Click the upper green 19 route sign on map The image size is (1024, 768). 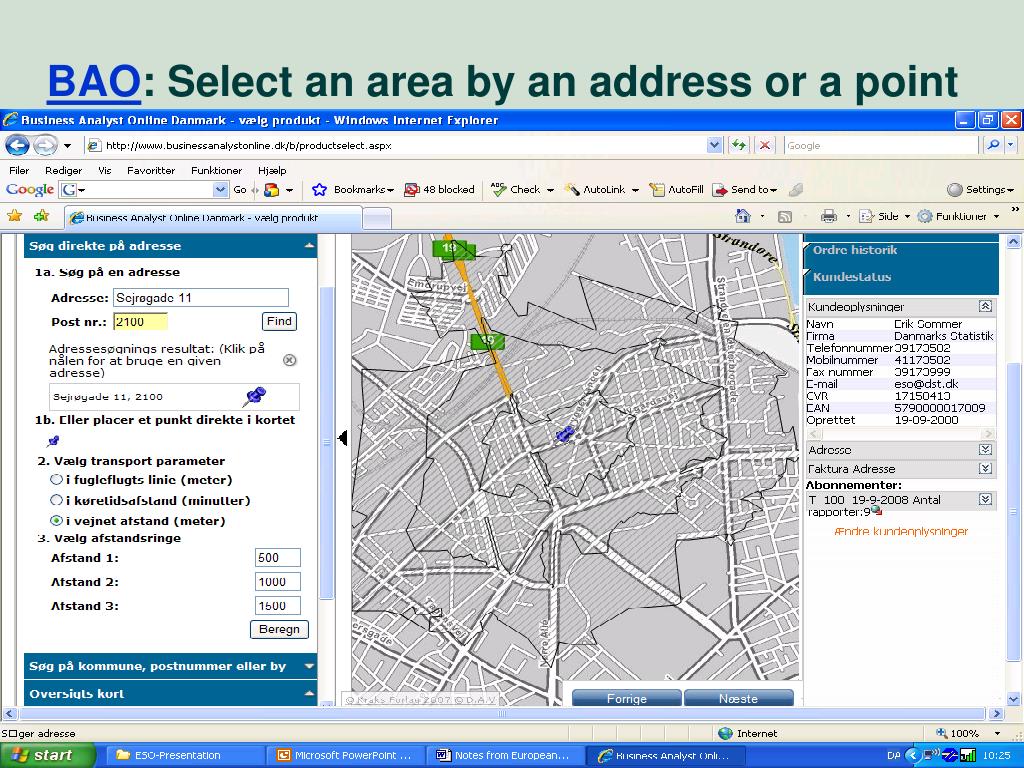[453, 248]
